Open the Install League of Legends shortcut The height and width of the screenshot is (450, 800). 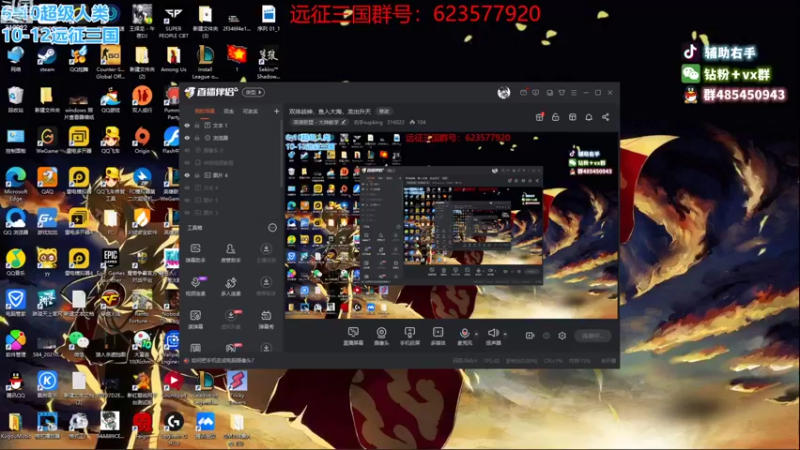tap(205, 62)
